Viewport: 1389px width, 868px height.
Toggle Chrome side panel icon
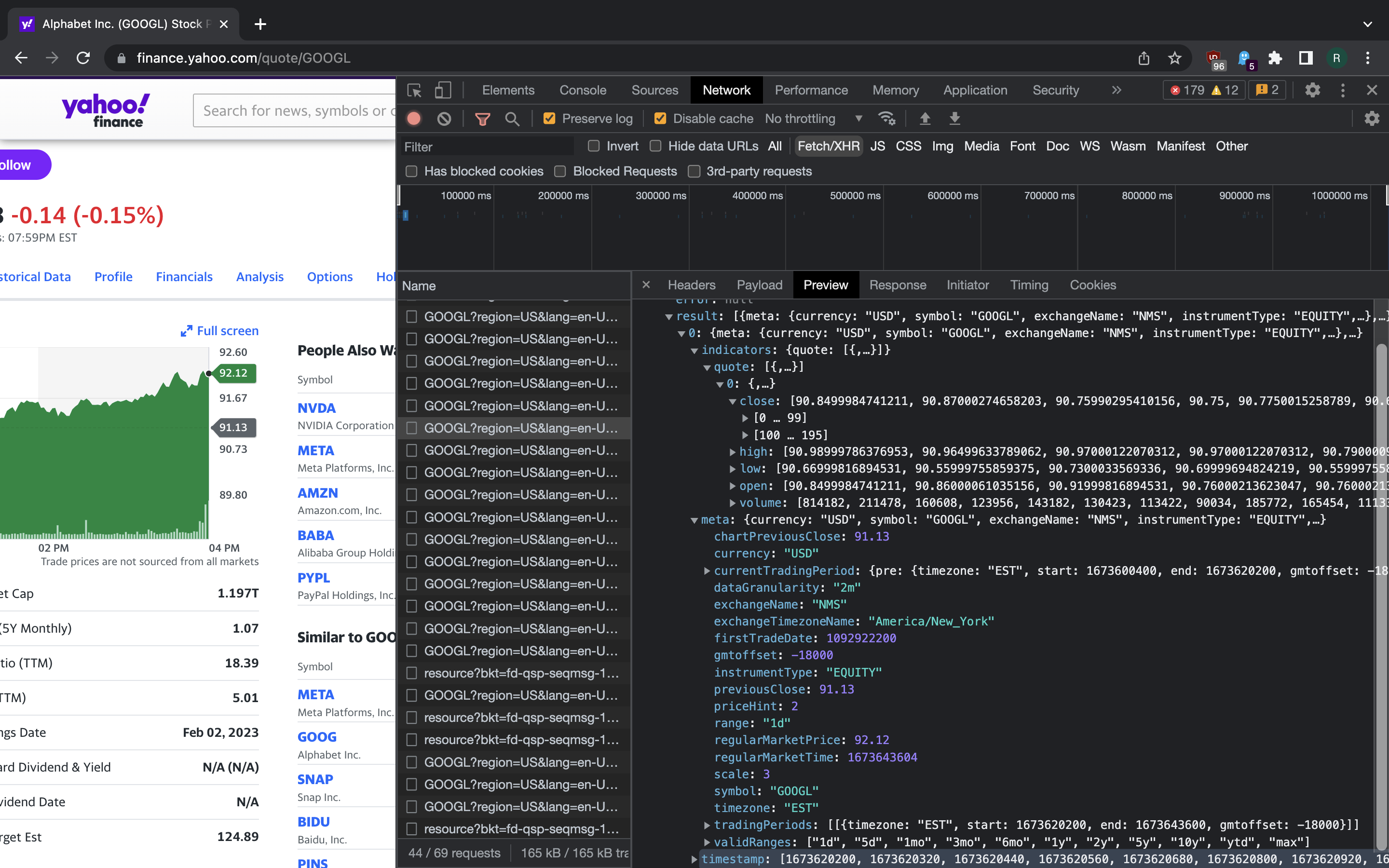point(1306,58)
